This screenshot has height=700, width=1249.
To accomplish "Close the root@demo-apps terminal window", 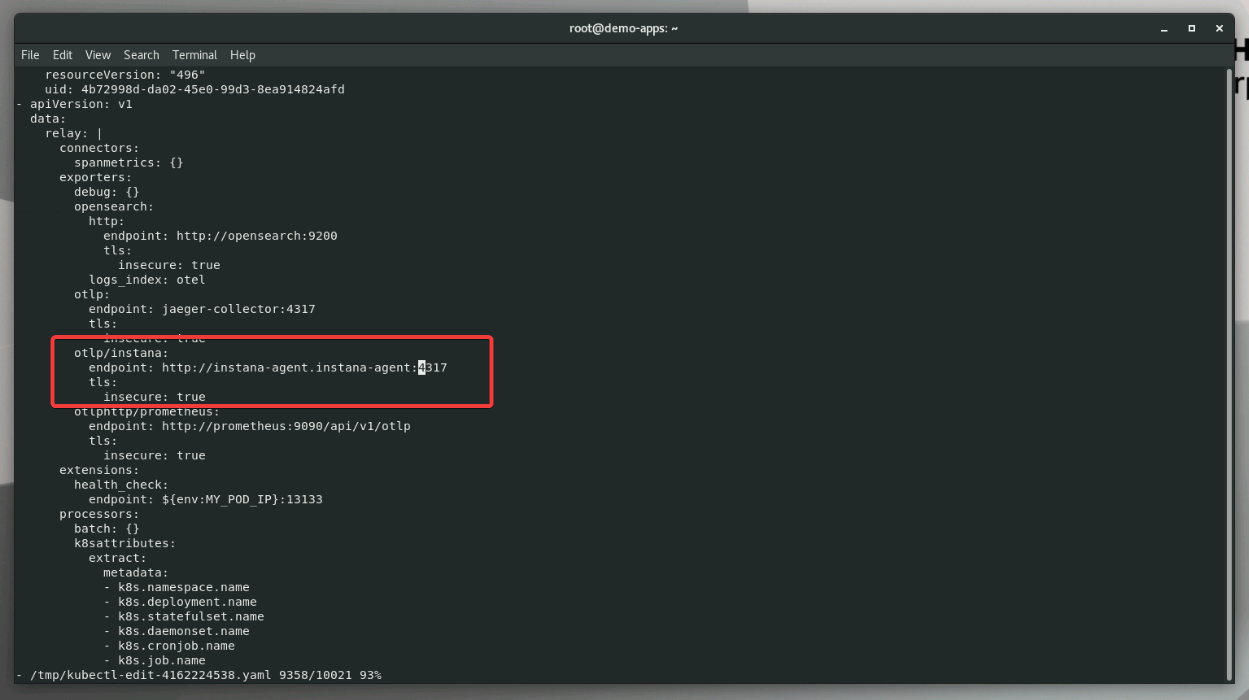I will pos(1219,29).
